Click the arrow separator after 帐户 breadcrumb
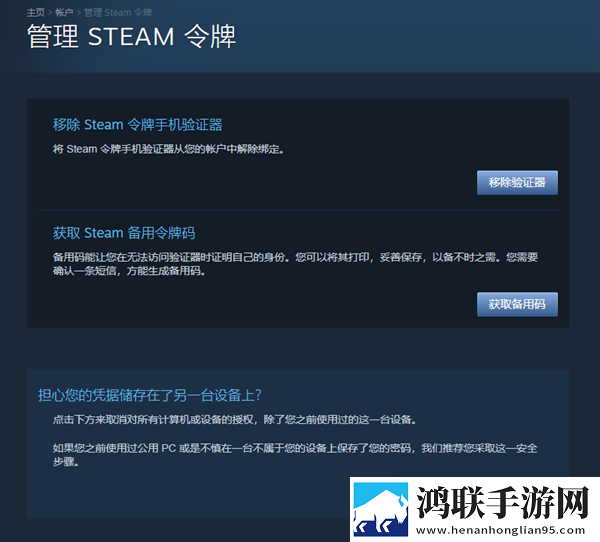The height and width of the screenshot is (542, 600). [x=78, y=13]
